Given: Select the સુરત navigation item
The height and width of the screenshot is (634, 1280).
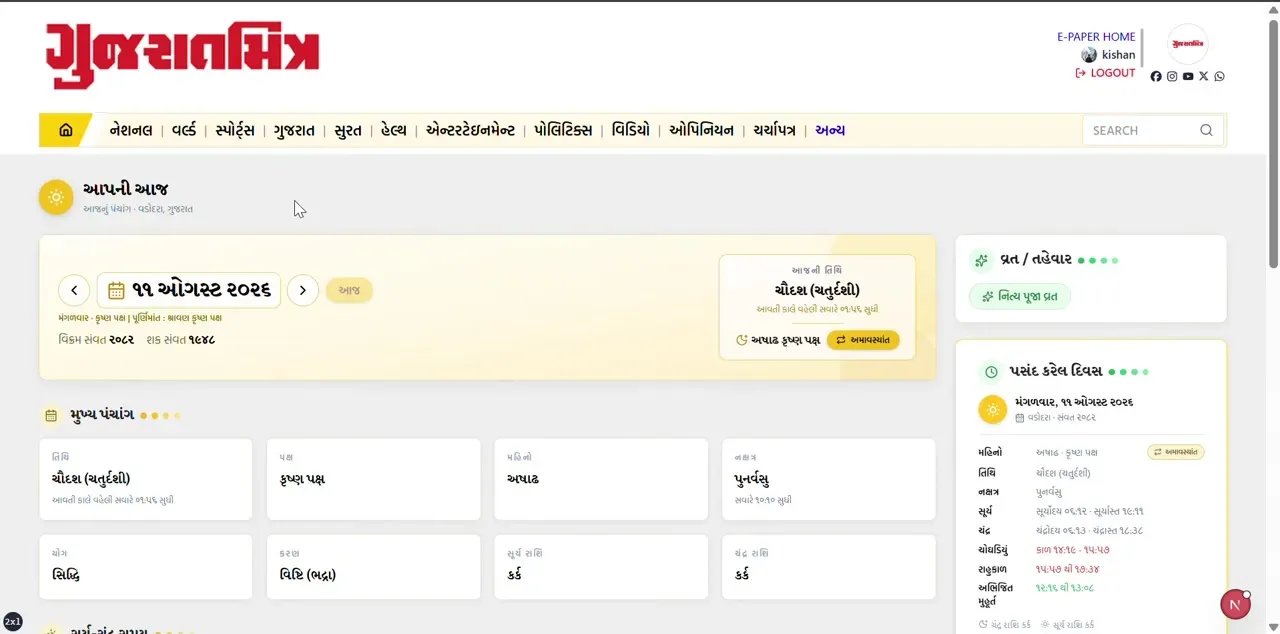Looking at the screenshot, I should [348, 130].
